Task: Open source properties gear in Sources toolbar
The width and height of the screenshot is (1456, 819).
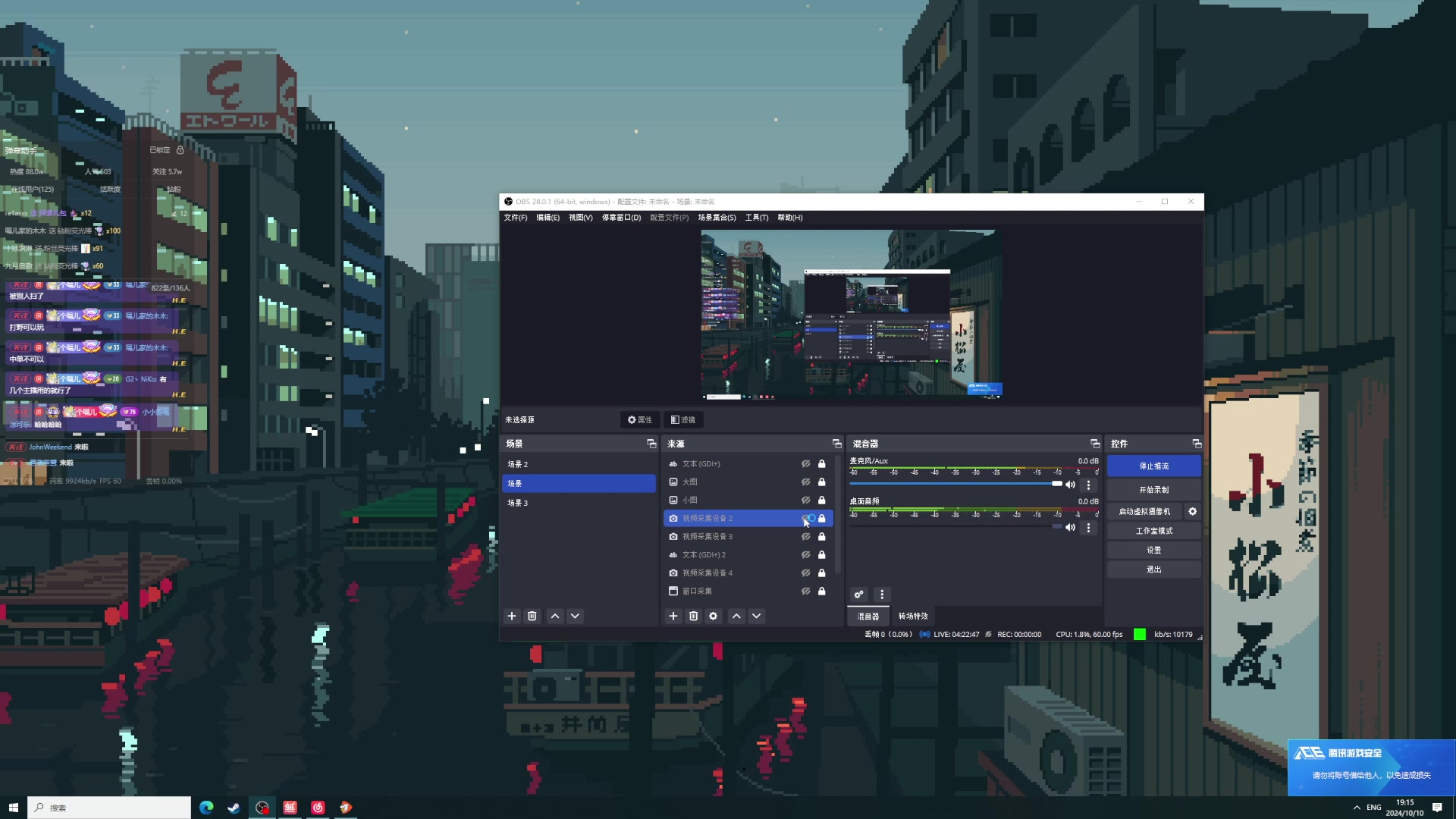Action: (713, 616)
